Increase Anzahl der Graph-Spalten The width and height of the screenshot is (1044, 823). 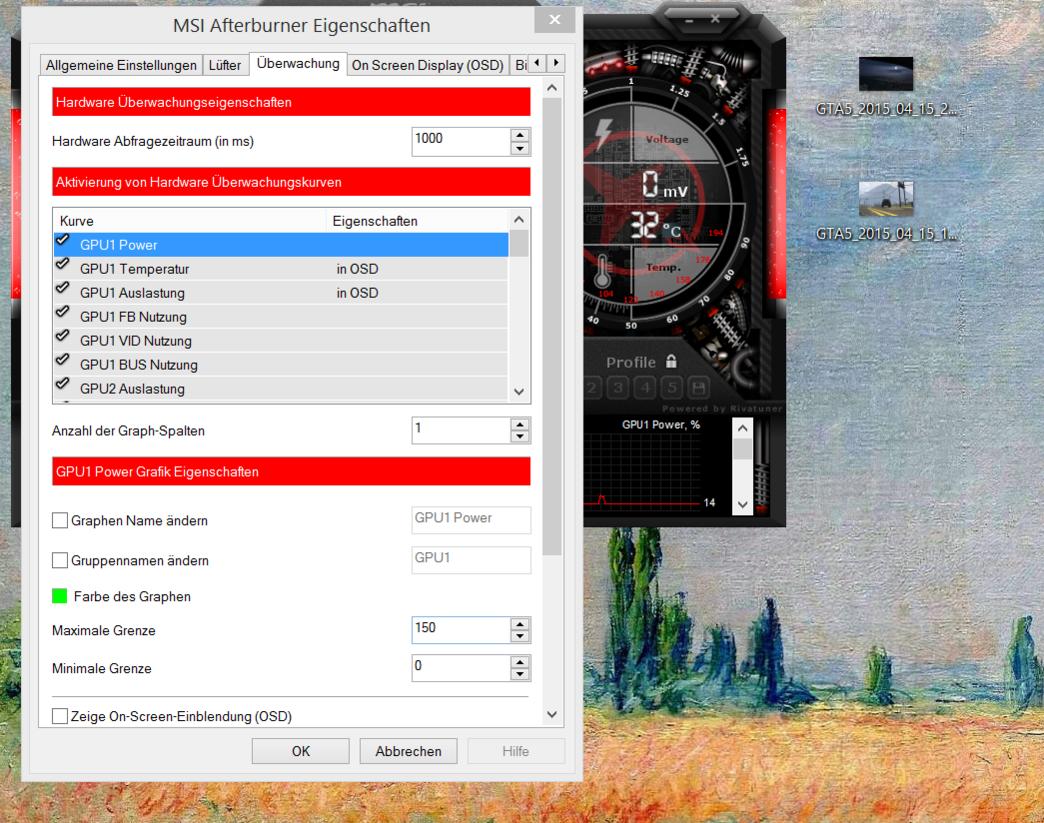coord(520,423)
